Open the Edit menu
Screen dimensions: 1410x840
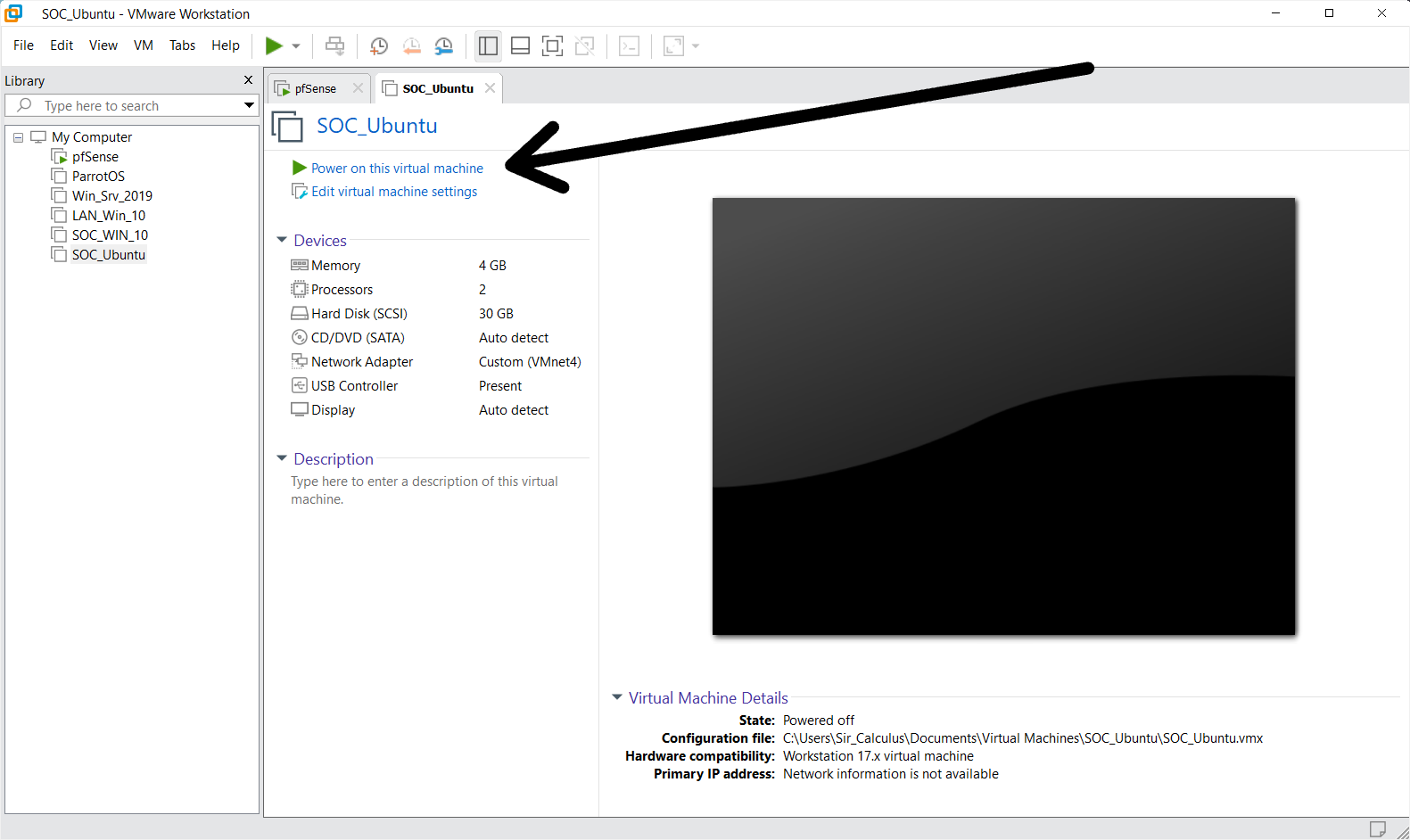click(x=62, y=45)
